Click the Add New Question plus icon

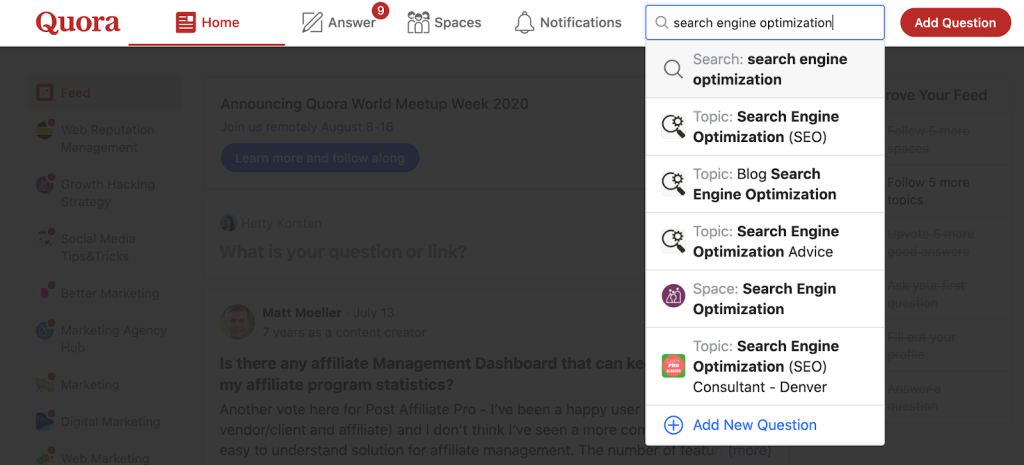(x=673, y=425)
